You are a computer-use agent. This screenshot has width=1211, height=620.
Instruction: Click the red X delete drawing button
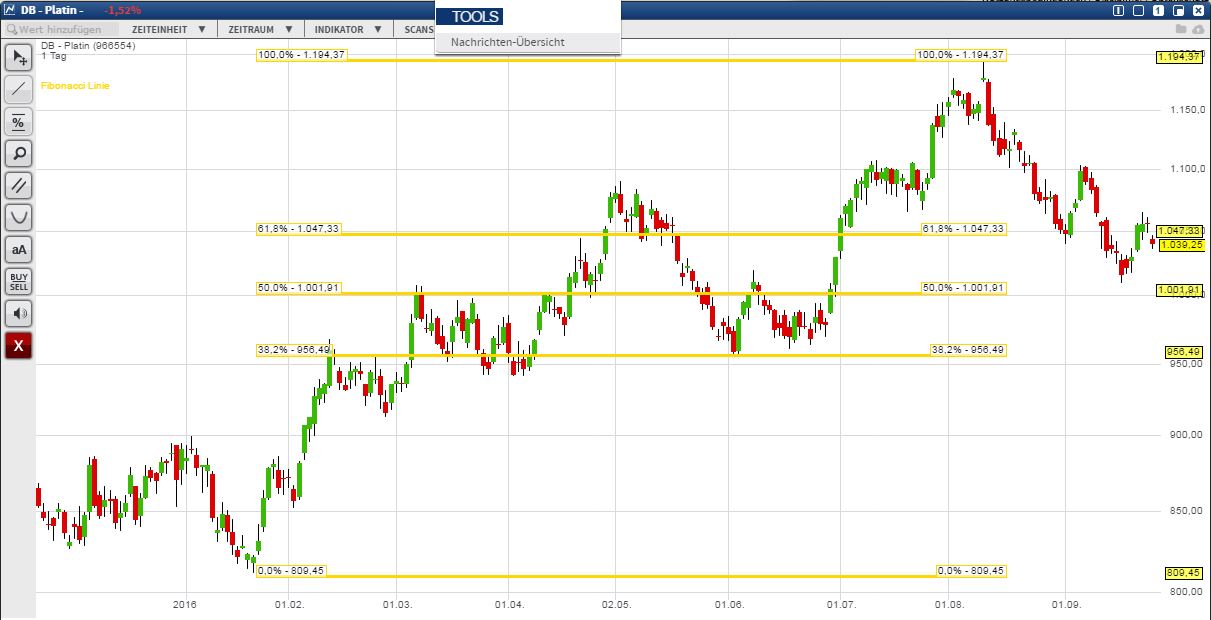[x=18, y=346]
